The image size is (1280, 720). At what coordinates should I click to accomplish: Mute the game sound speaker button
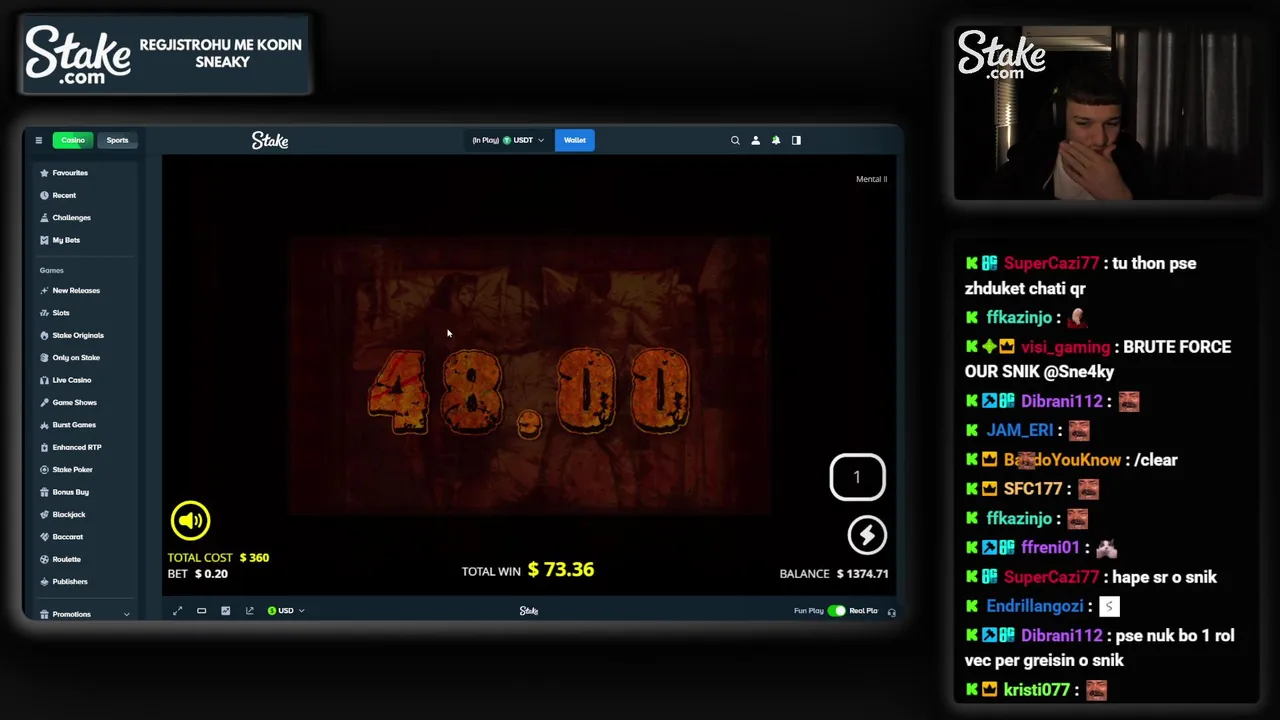tap(190, 520)
